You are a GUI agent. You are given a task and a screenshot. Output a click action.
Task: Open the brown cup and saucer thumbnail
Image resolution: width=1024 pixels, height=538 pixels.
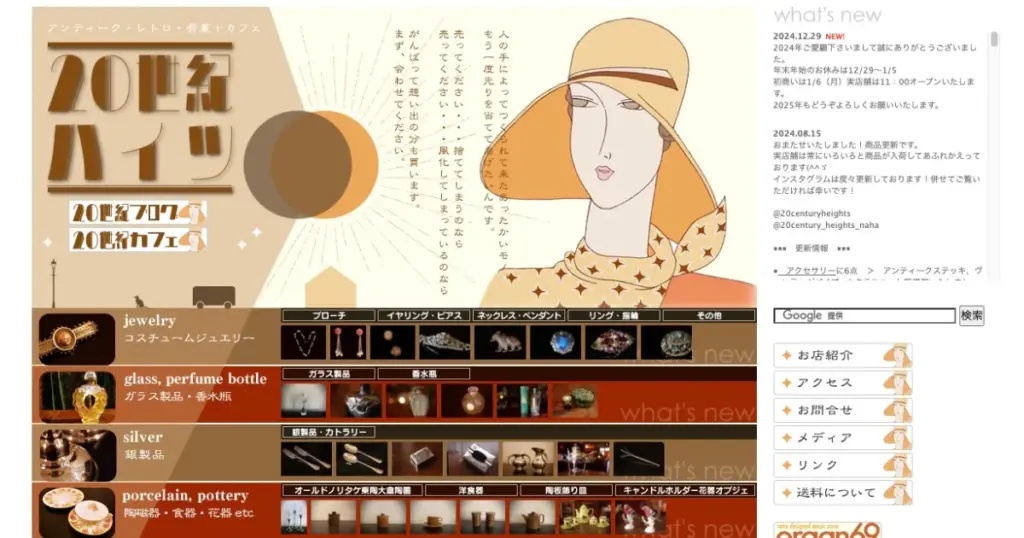434,517
